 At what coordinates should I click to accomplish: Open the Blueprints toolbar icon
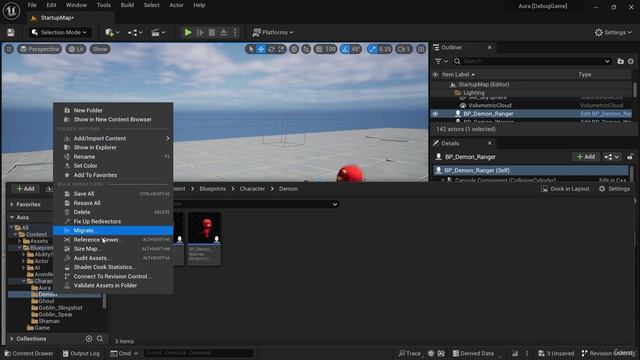tap(135, 32)
